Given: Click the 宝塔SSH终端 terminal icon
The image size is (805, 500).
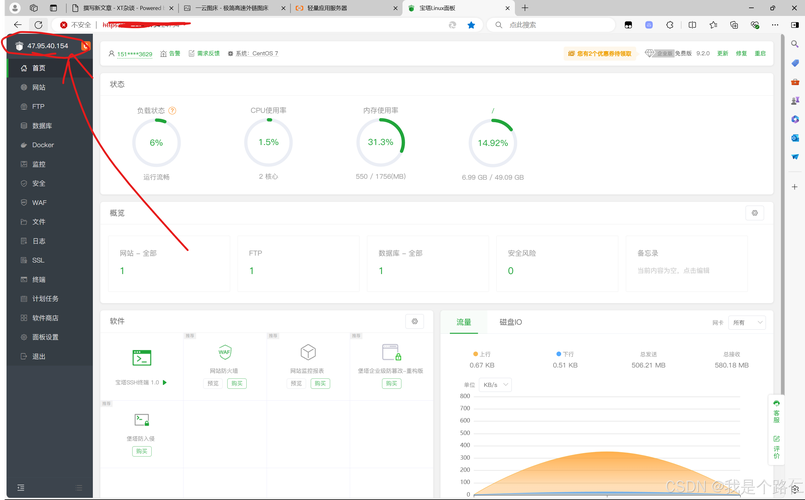Looking at the screenshot, I should coord(142,357).
